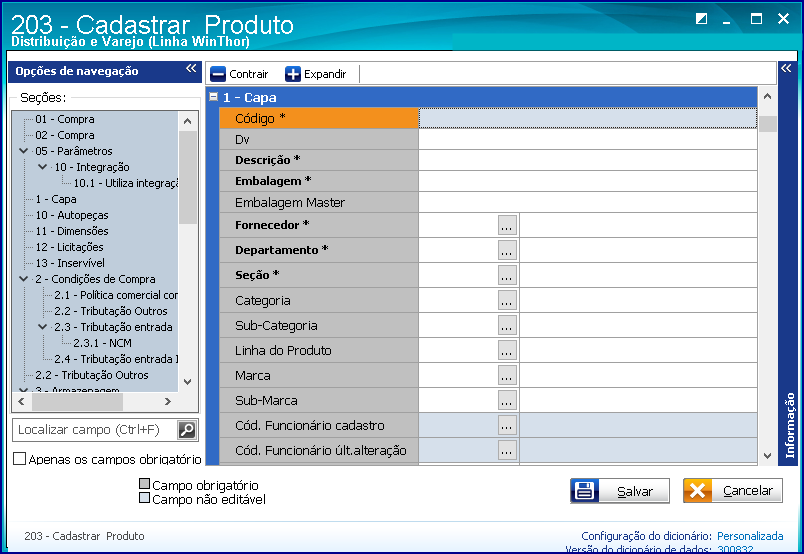The width and height of the screenshot is (804, 554).
Task: Click the Expandir plus icon
Action: click(293, 74)
